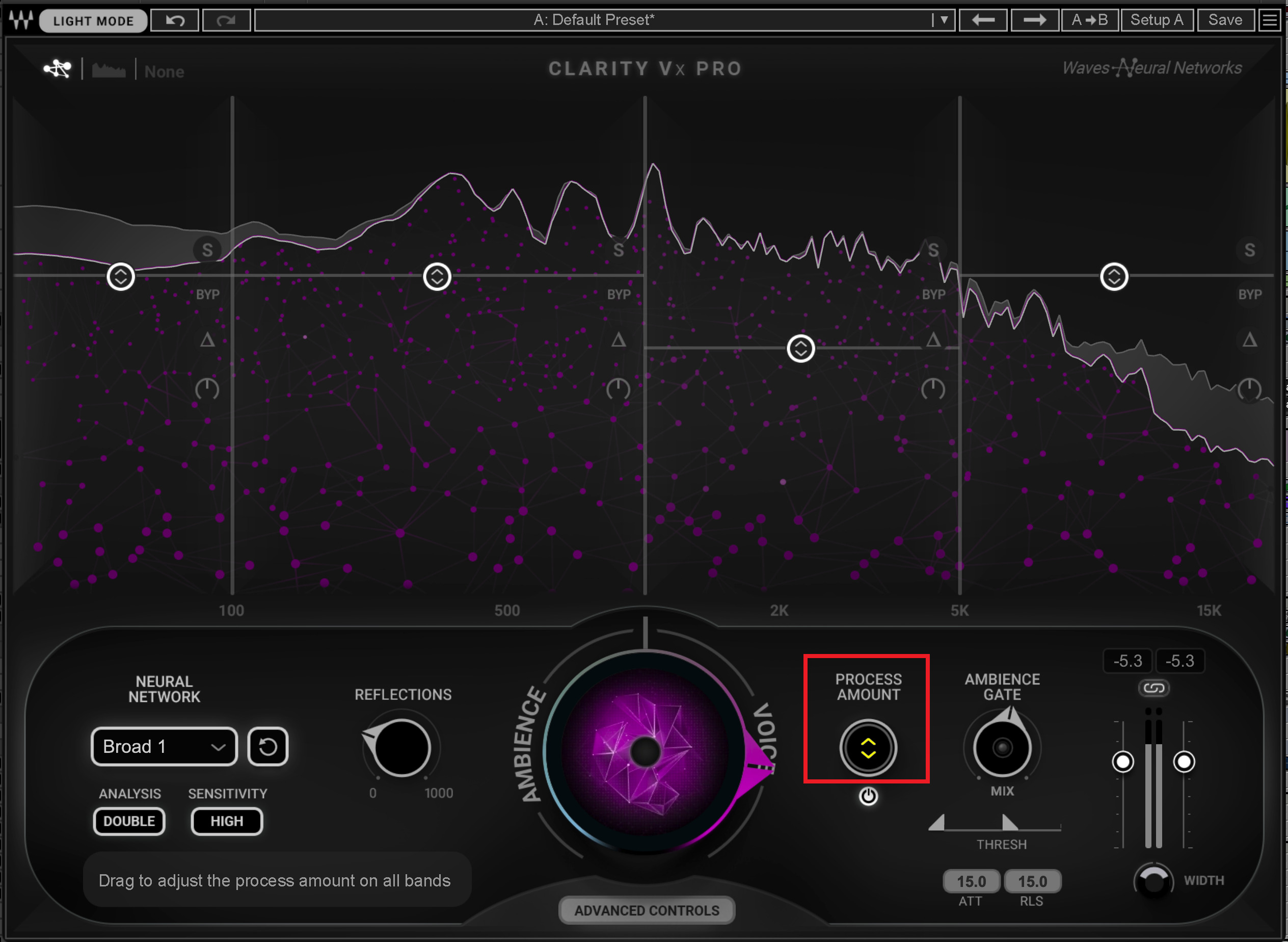Image resolution: width=1288 pixels, height=942 pixels.
Task: Open the None analyzer source selector
Action: coord(164,72)
